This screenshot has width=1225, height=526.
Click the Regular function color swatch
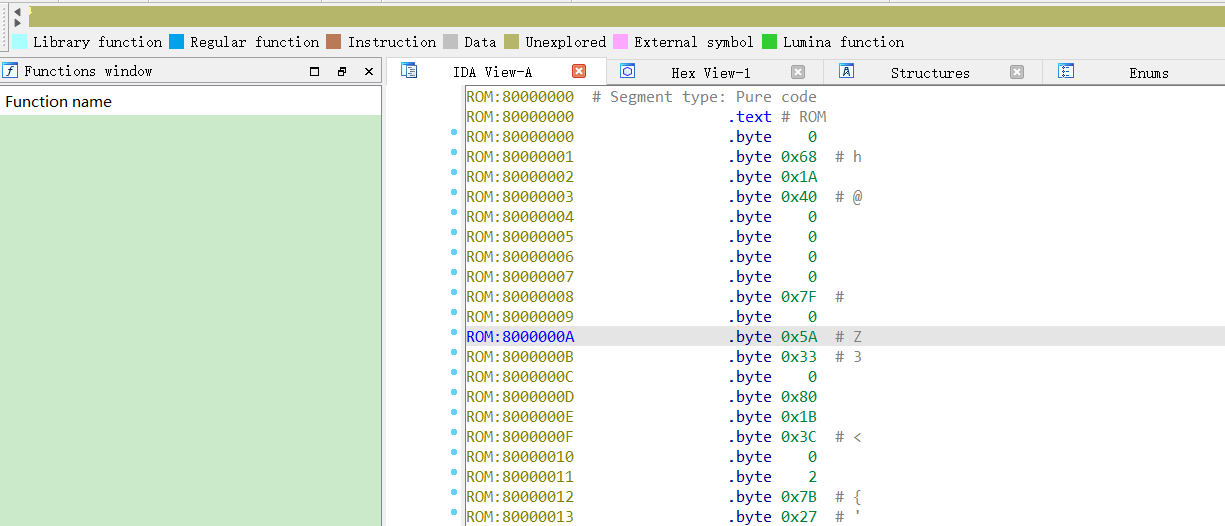click(x=177, y=42)
